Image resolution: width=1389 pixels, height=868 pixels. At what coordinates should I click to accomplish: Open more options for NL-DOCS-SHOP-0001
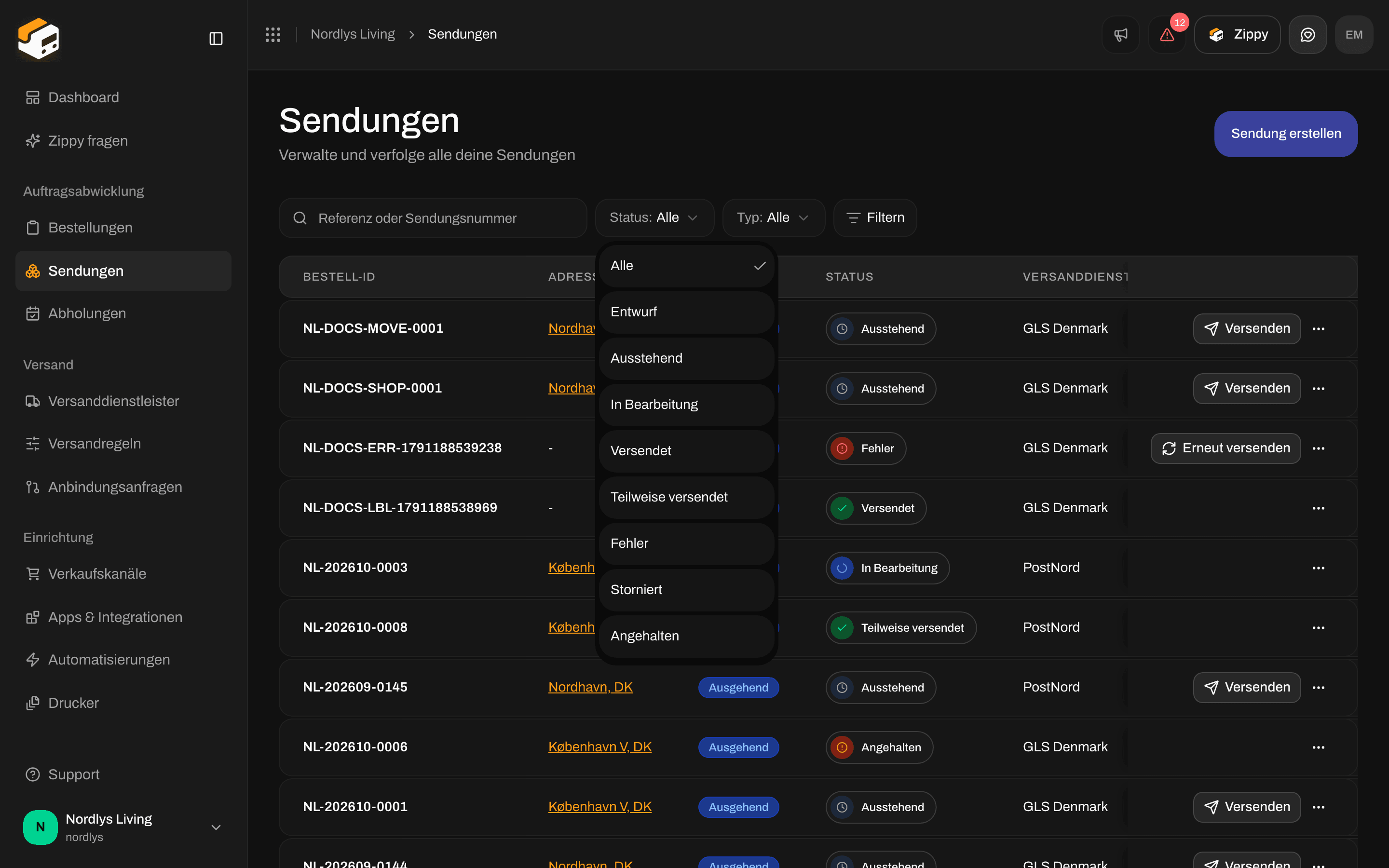(x=1319, y=388)
